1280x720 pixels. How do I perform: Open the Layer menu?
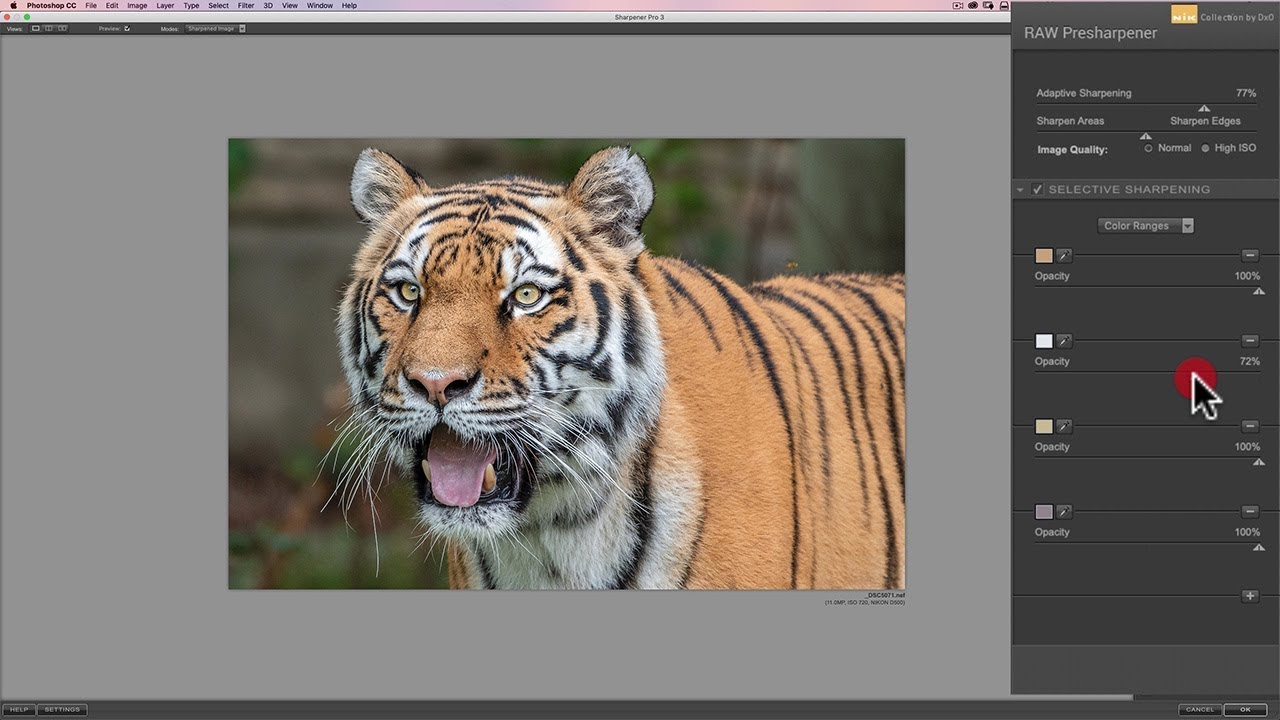tap(165, 5)
